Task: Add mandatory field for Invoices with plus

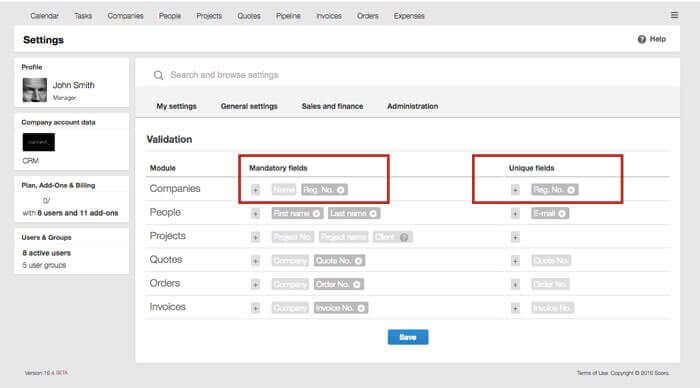Action: point(255,308)
